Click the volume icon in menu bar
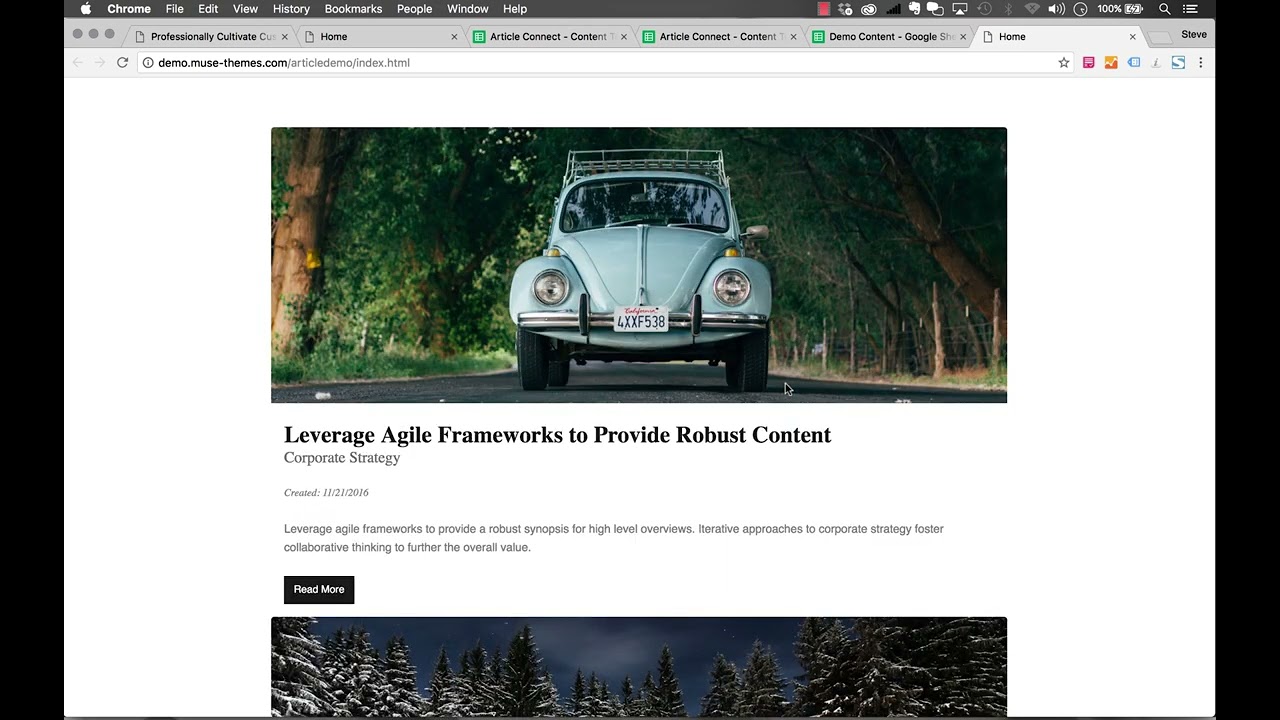 [1056, 9]
